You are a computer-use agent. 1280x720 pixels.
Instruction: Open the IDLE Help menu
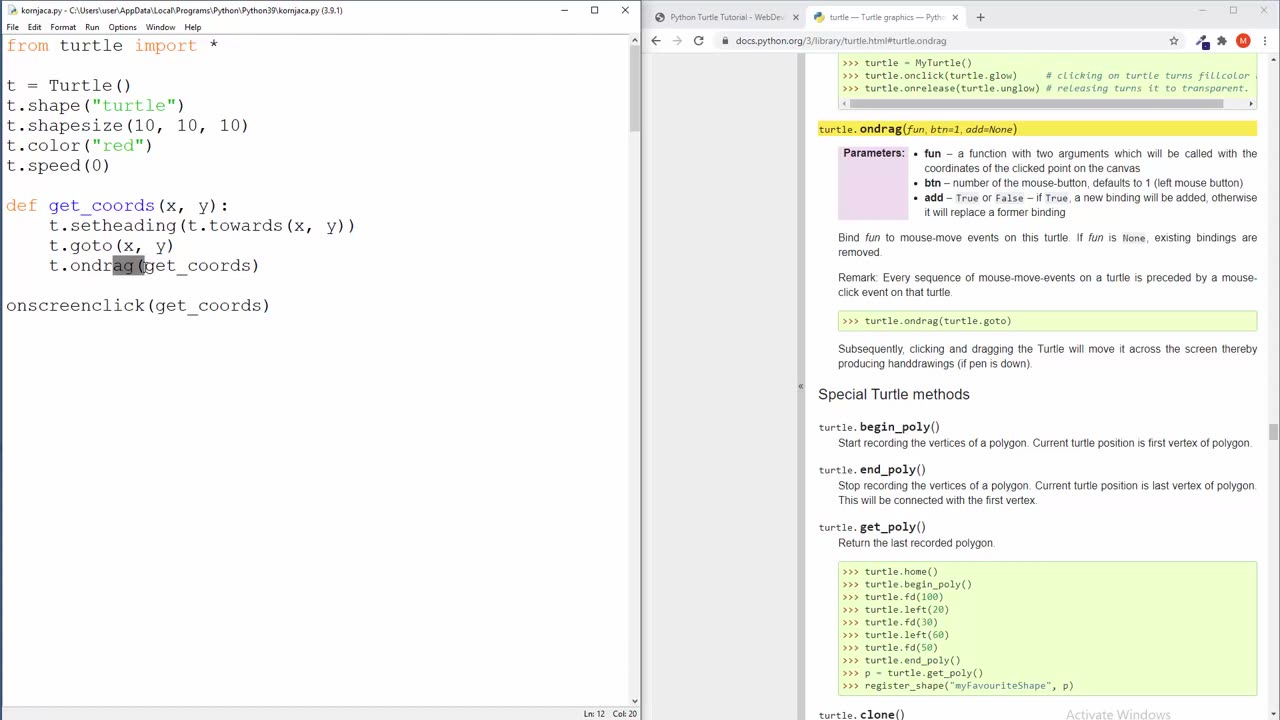[x=192, y=27]
